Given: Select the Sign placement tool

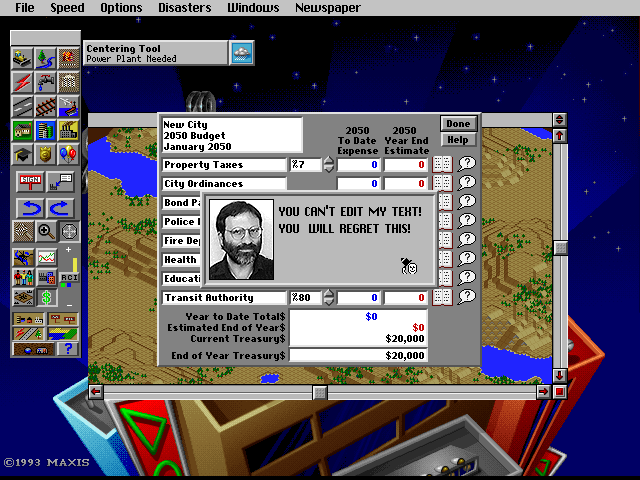Looking at the screenshot, I should pyautogui.click(x=30, y=182).
